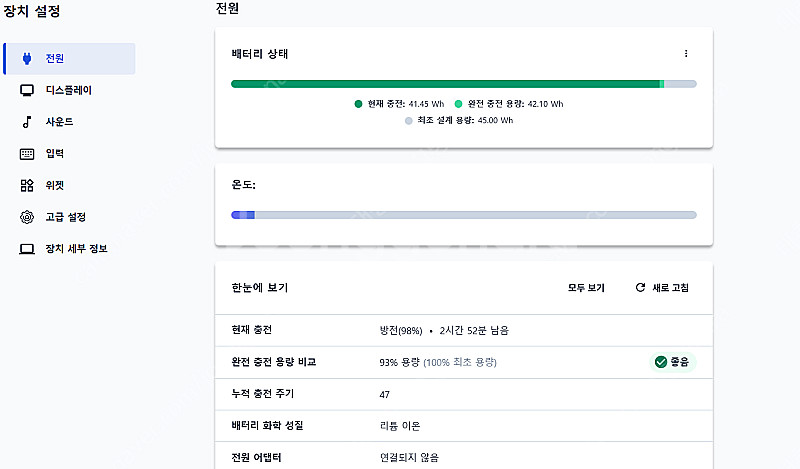Select 장치 세부 정보 in the sidebar
The width and height of the screenshot is (800, 469).
tap(76, 248)
